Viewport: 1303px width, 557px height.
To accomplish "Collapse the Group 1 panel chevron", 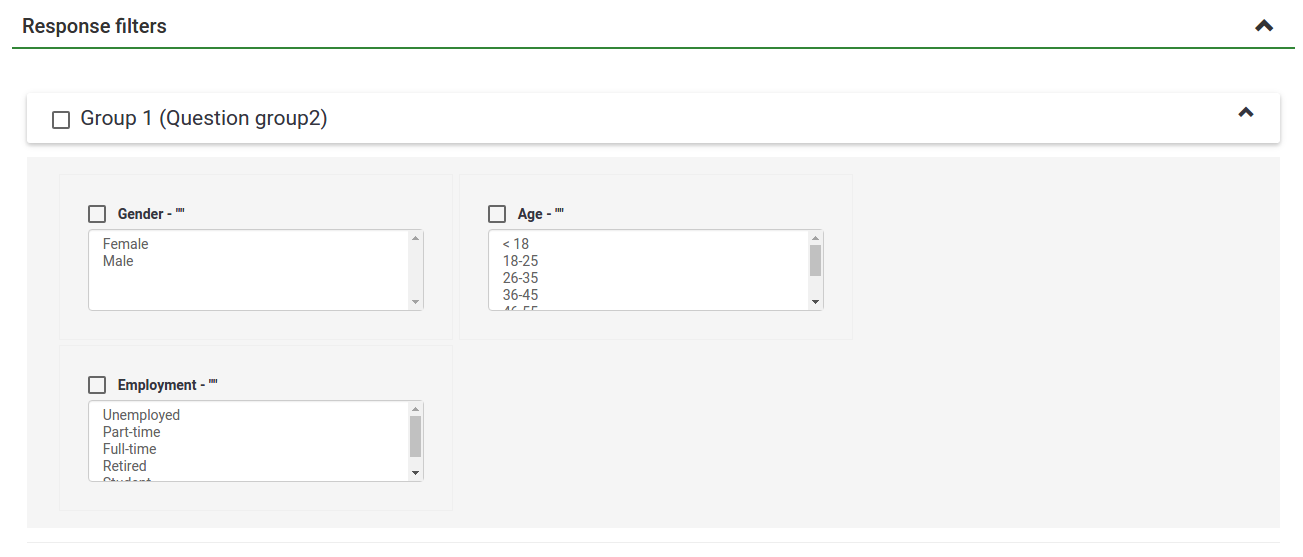I will coord(1246,113).
